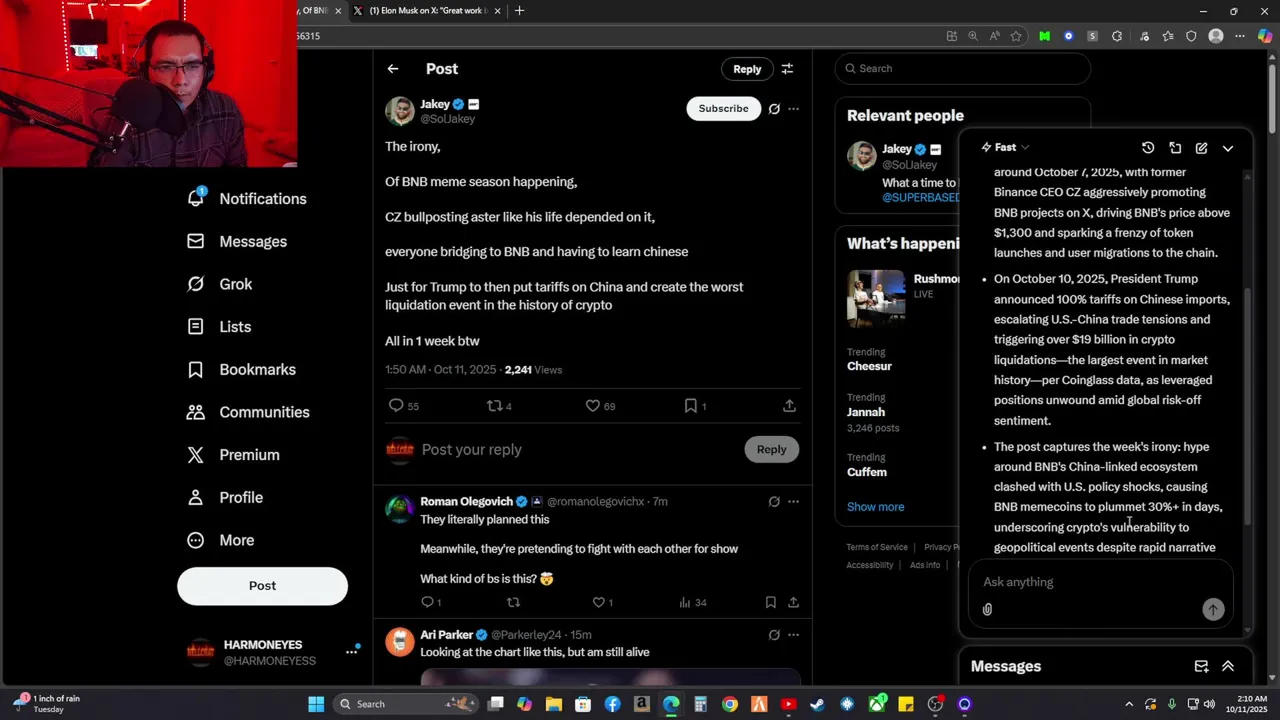Open reply settings icon beside header Reply
The width and height of the screenshot is (1280, 720).
[x=787, y=69]
